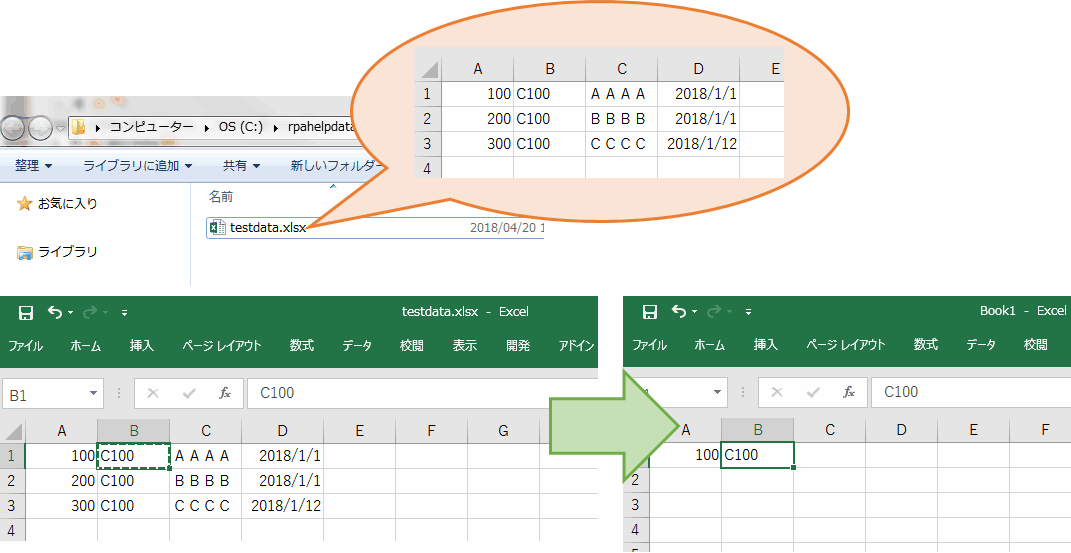
Task: Click Insert Function fx in Book1 window
Action: click(849, 392)
